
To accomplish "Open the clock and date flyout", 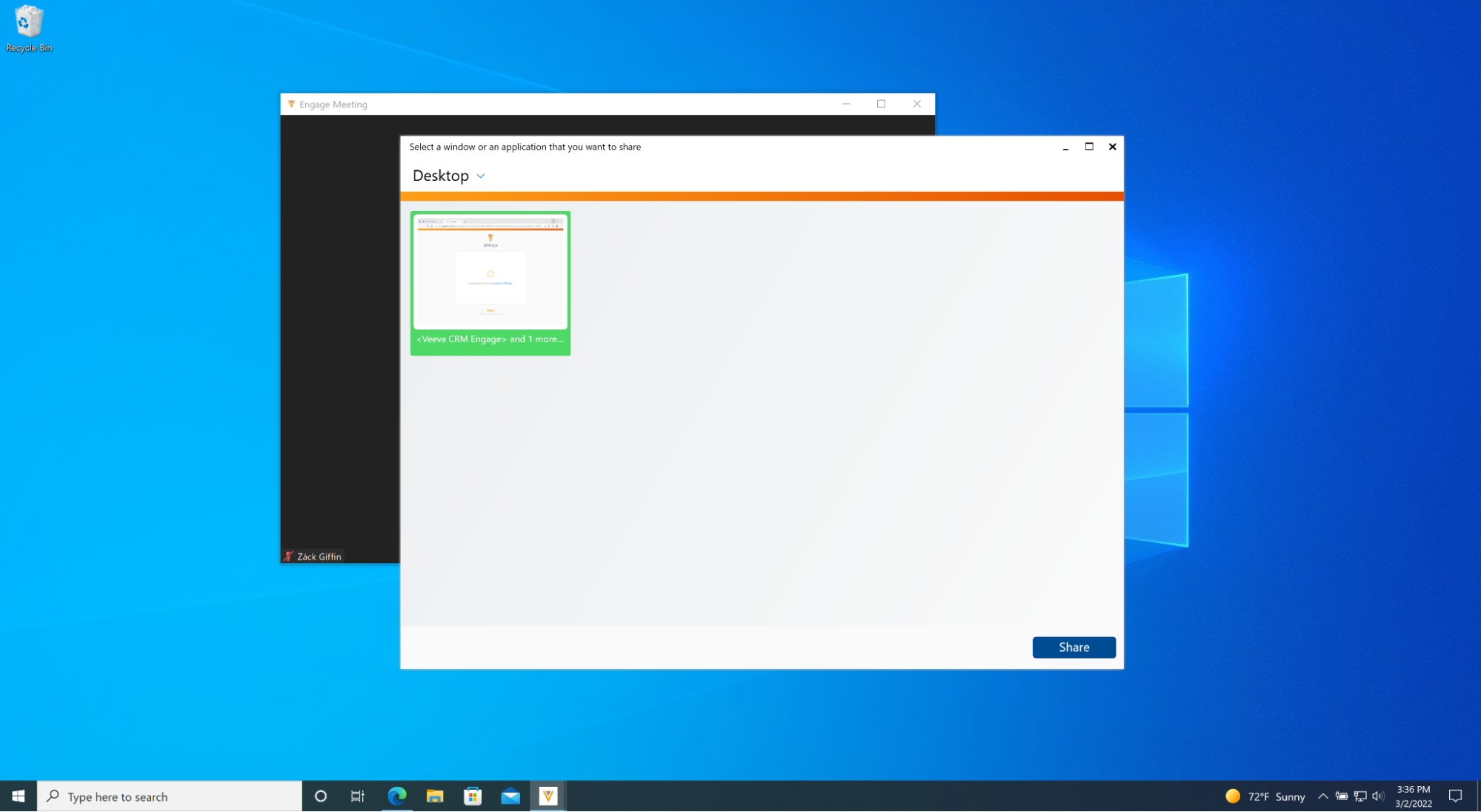I will point(1413,796).
